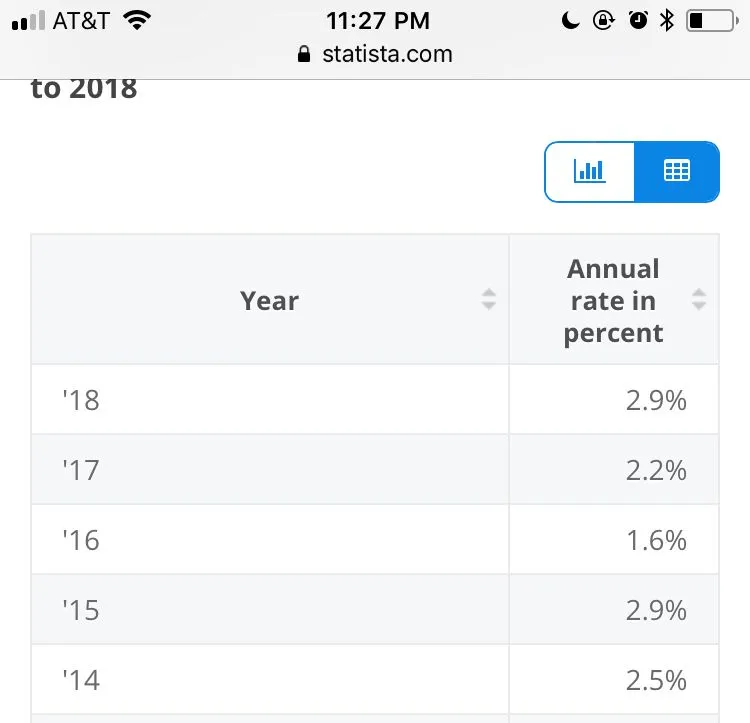Tap the battery indicator icon

(710, 20)
